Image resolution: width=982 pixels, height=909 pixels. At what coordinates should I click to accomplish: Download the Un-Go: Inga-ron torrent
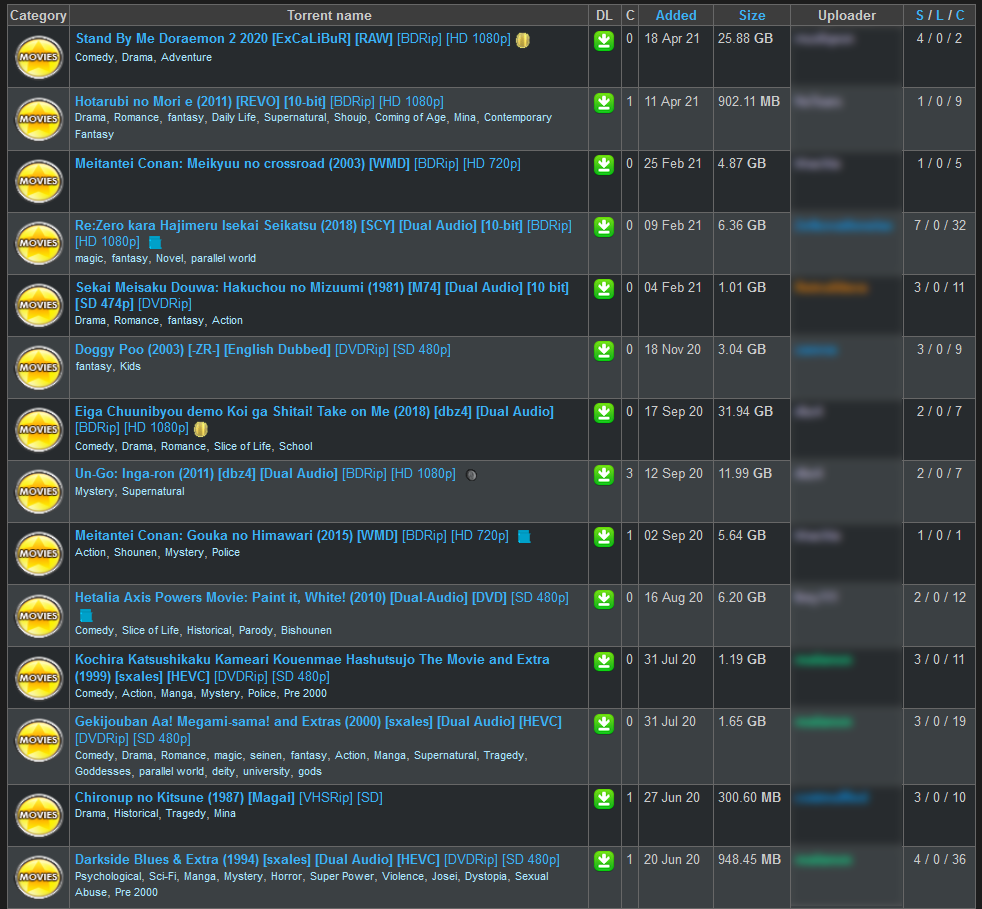click(x=604, y=475)
